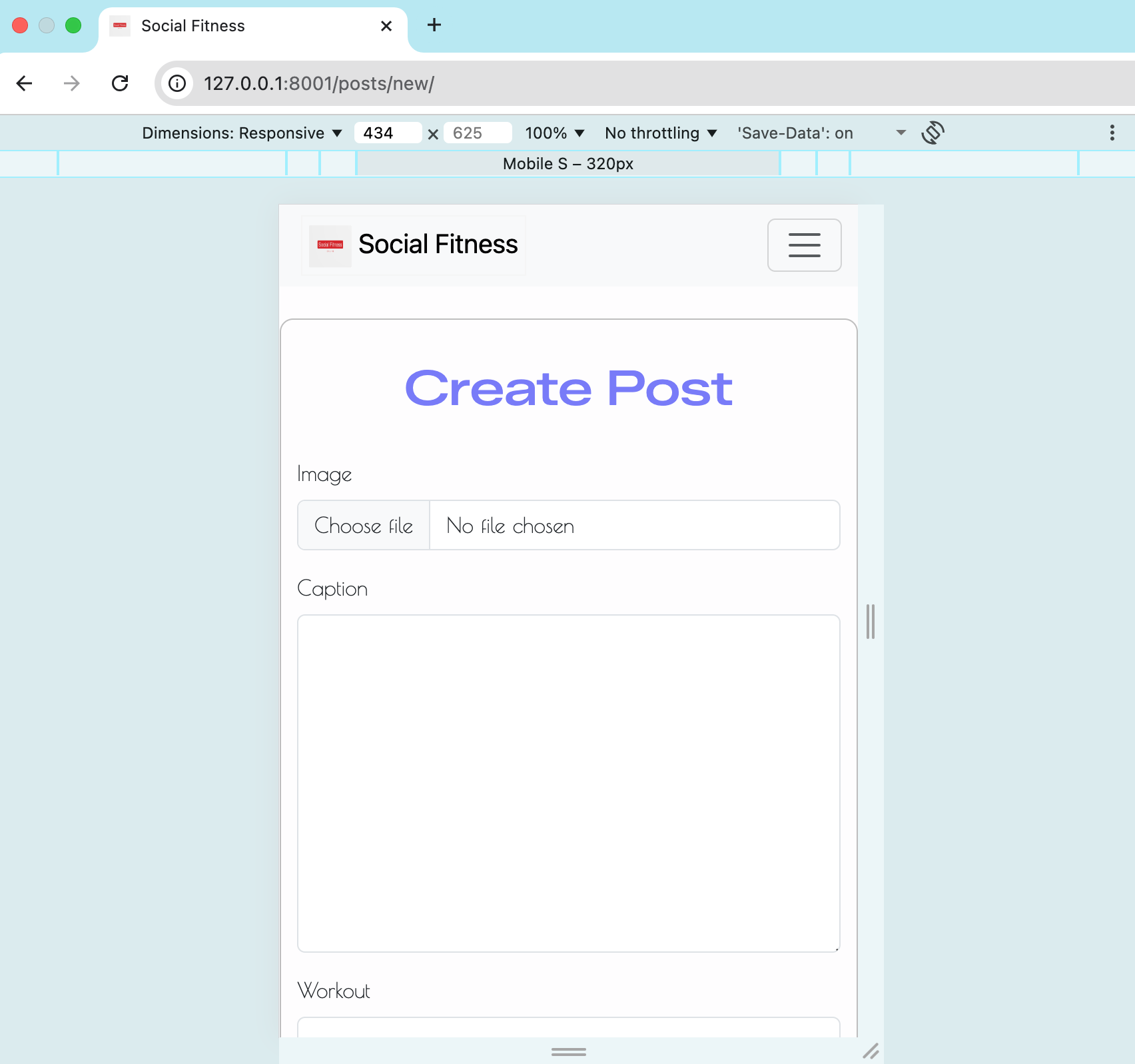Open the site information icon in address bar
Image resolution: width=1135 pixels, height=1064 pixels.
(x=177, y=84)
